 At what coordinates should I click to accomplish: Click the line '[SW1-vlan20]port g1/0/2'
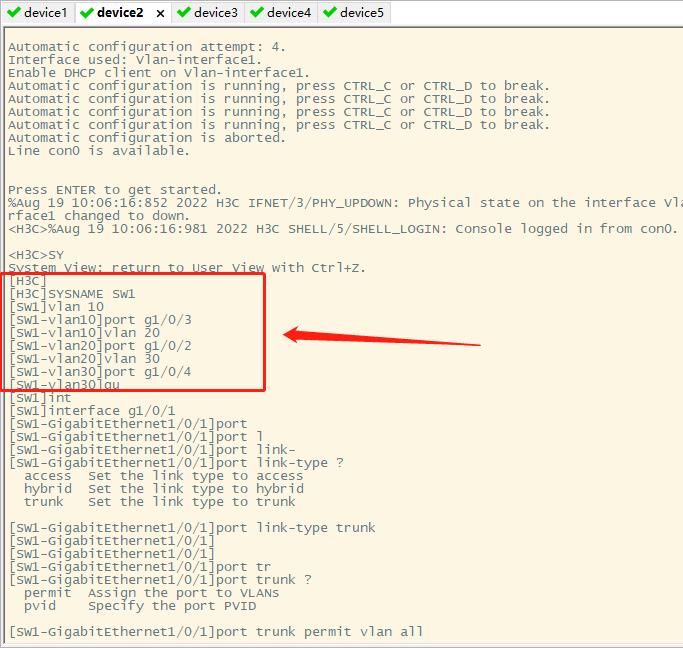point(100,346)
